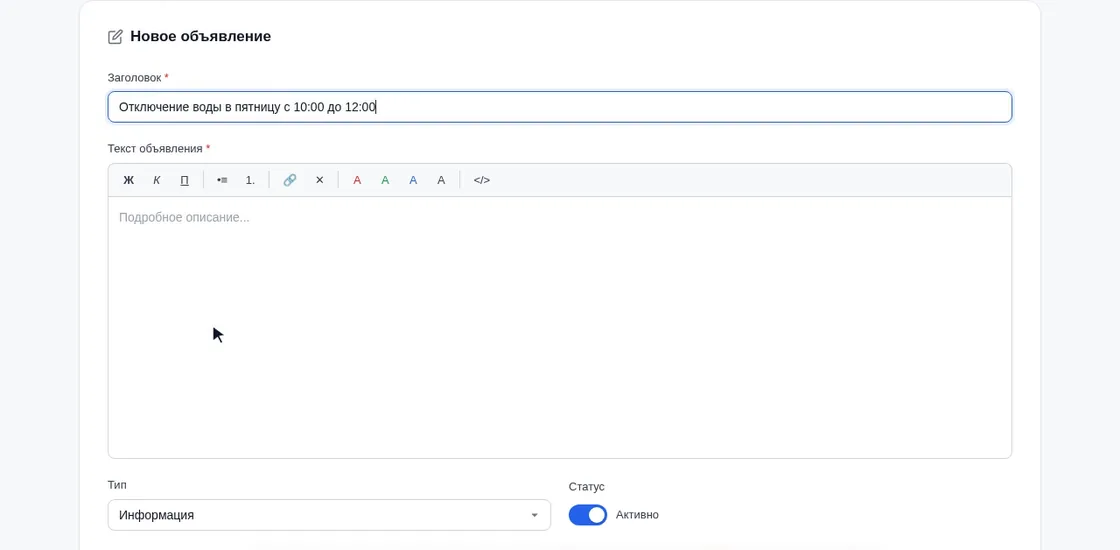This screenshot has height=550, width=1120.
Task: Apply default dark text color
Action: point(441,180)
